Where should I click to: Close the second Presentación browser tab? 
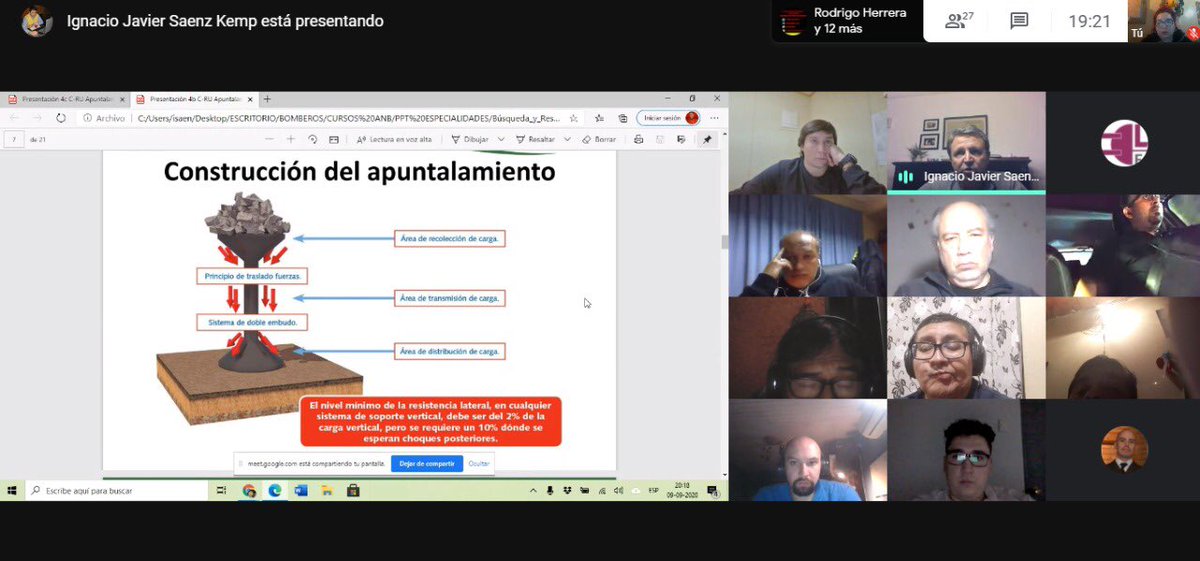click(x=250, y=99)
